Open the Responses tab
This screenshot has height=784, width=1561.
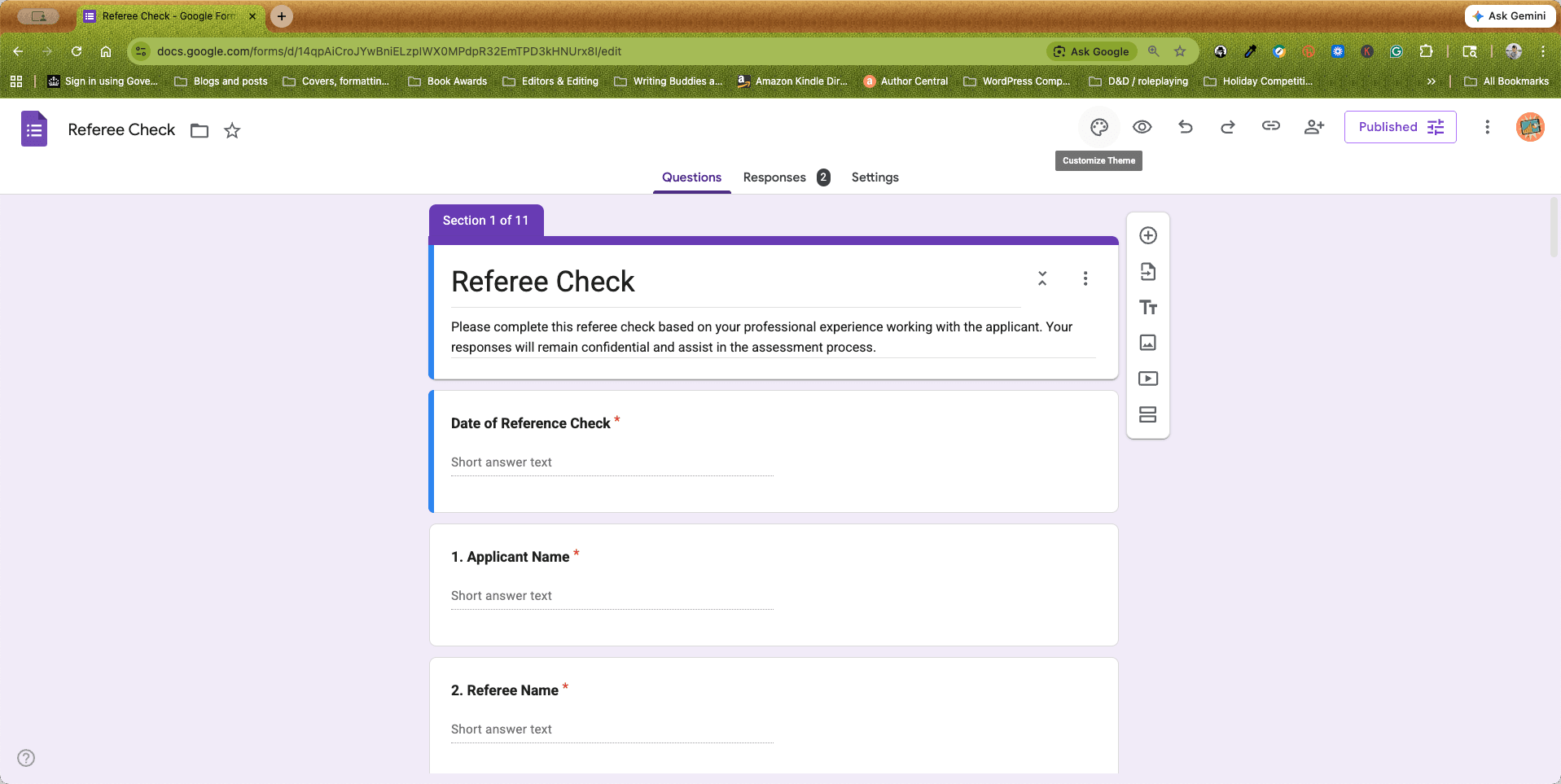(786, 177)
